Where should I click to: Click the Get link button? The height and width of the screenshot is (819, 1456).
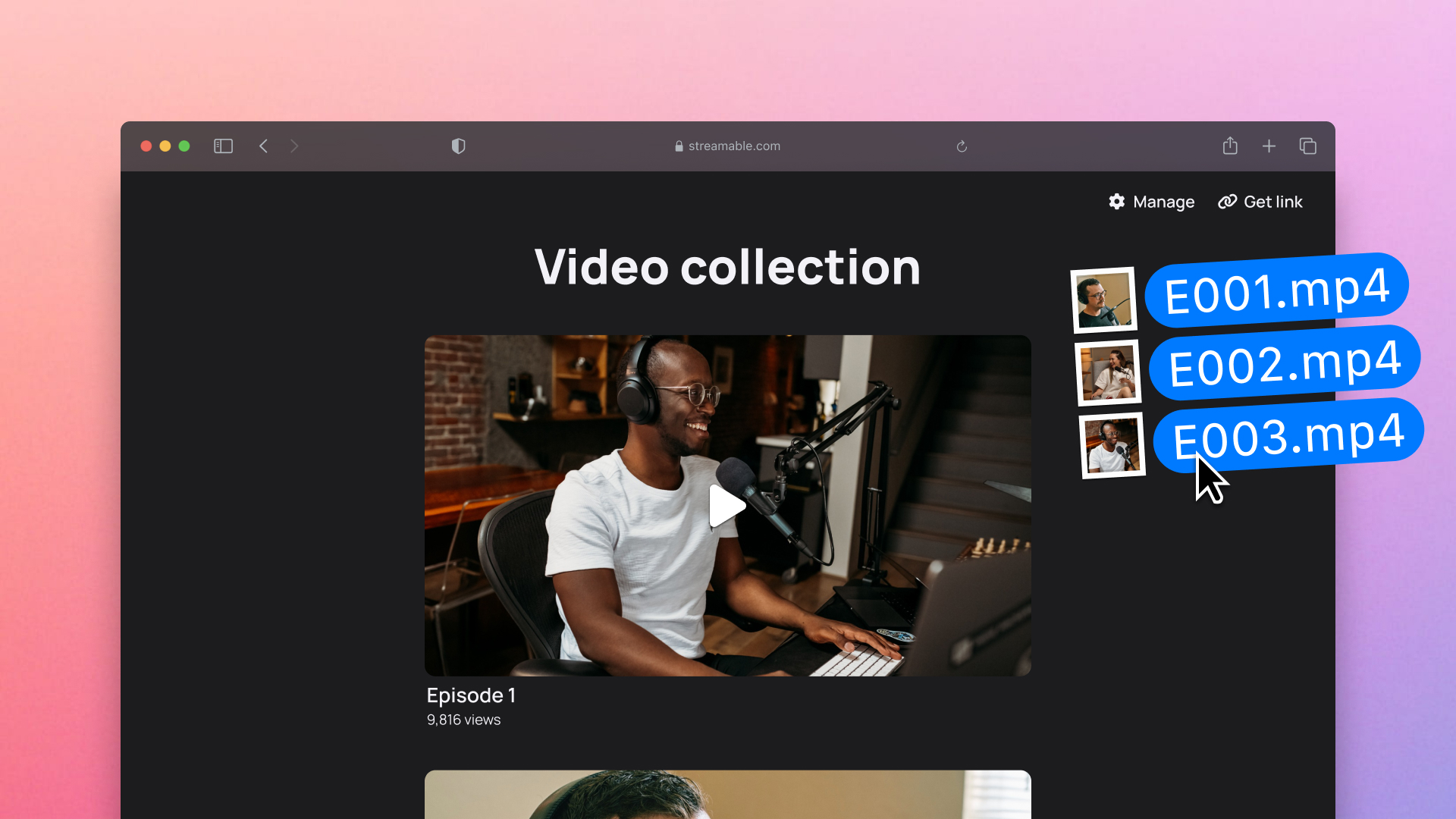[1260, 202]
